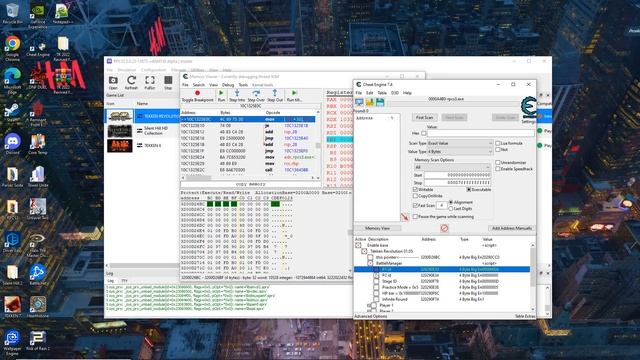The height and width of the screenshot is (360, 640).
Task: Check Enable Speedhack
Action: click(x=498, y=169)
